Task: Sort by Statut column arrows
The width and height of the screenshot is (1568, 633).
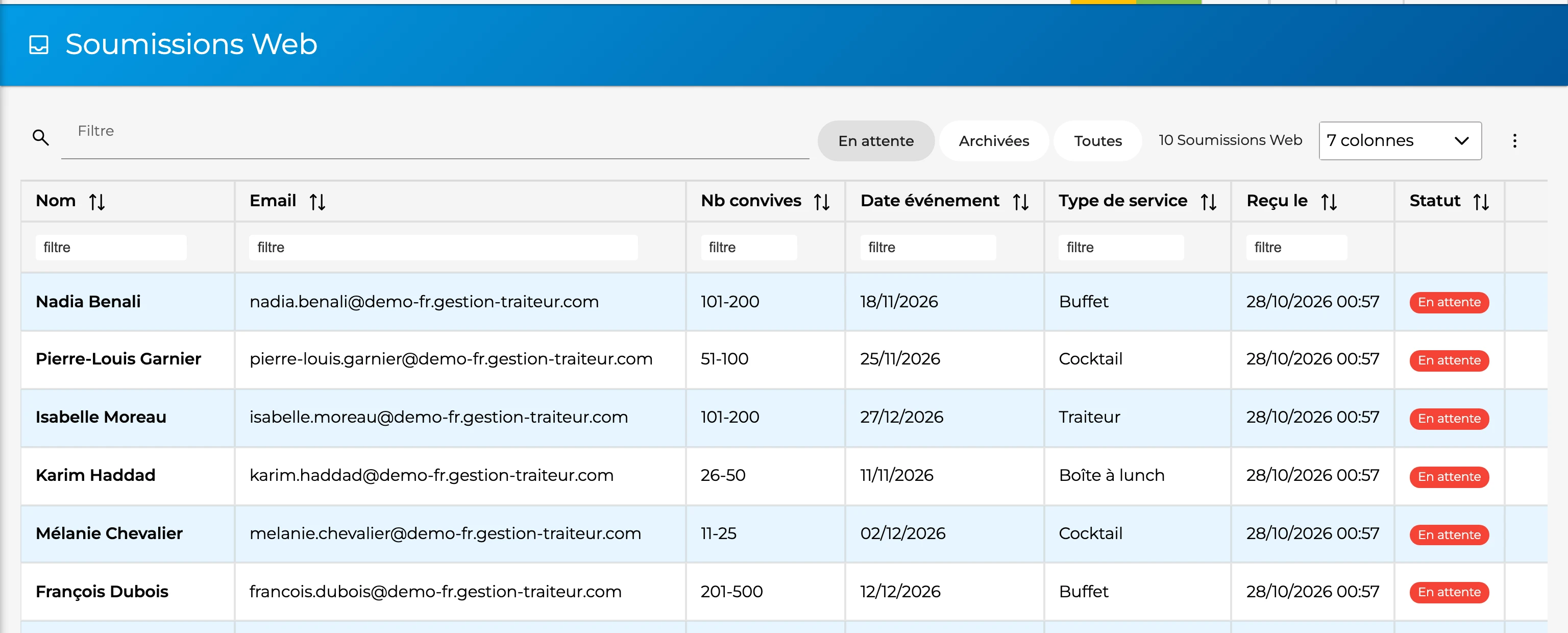Action: (x=1481, y=202)
